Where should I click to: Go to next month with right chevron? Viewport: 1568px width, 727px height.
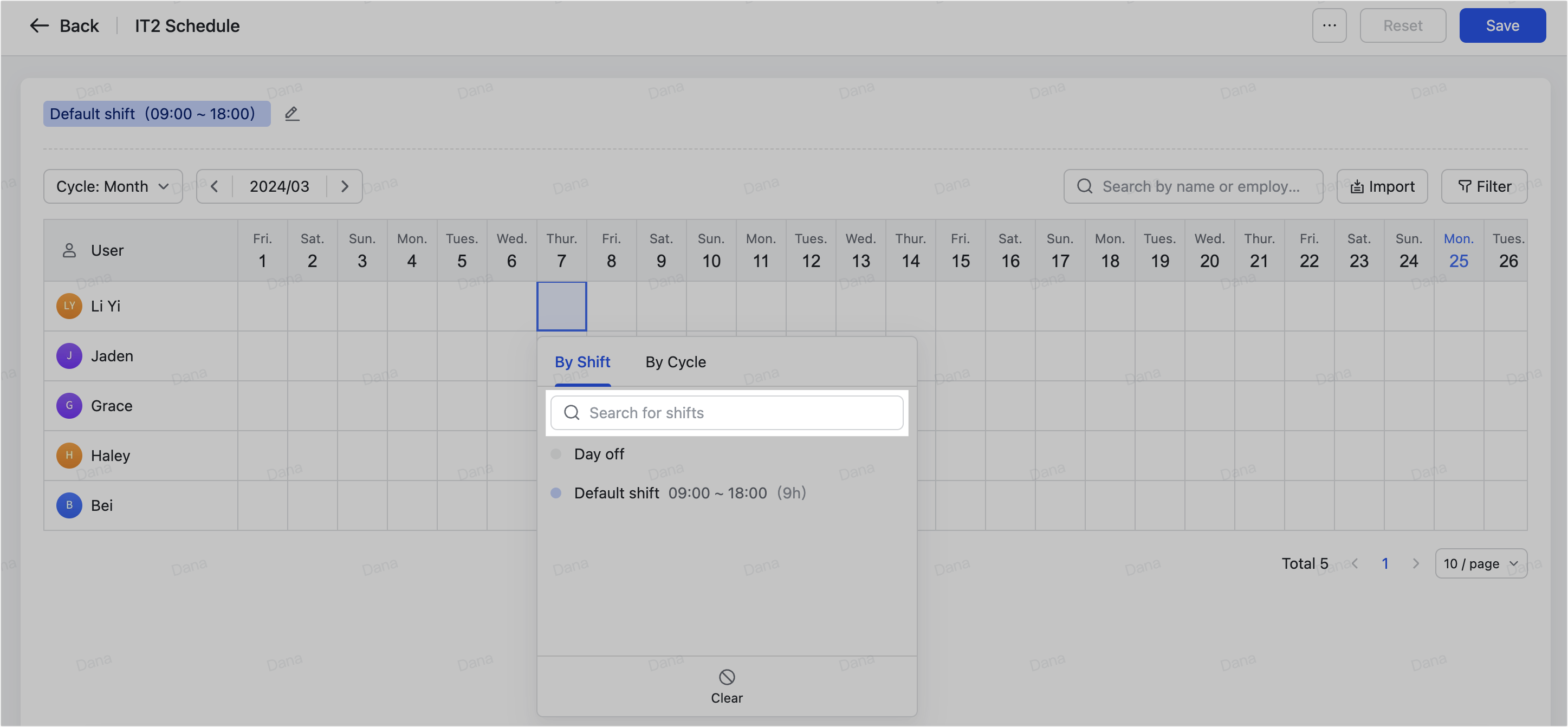[345, 186]
